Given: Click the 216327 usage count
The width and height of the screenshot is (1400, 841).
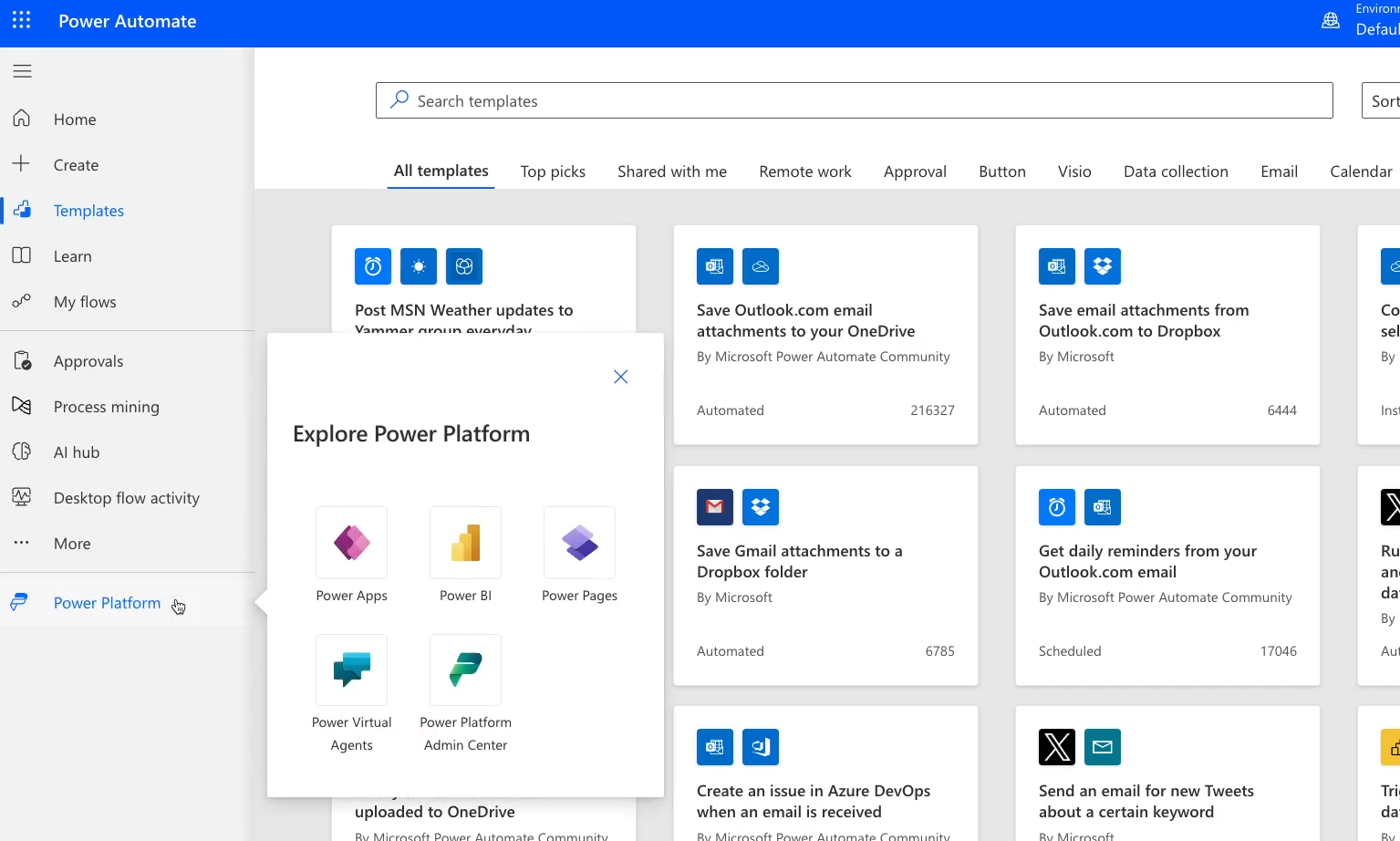Looking at the screenshot, I should click(x=932, y=410).
